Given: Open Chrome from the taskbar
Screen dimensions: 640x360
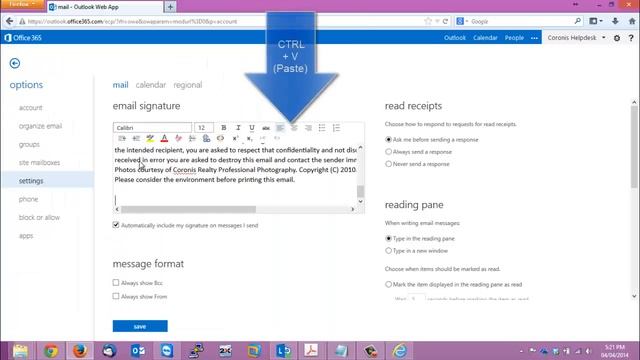Looking at the screenshot, I should coord(51,351).
